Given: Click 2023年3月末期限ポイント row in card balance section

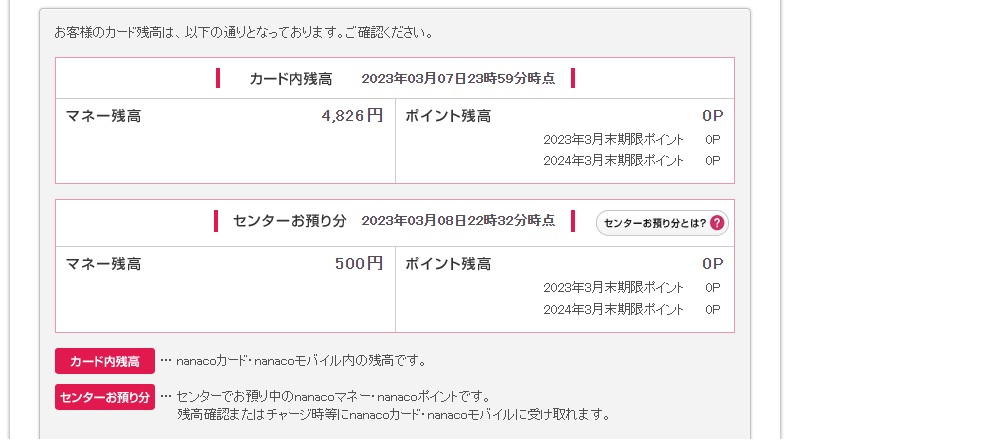Looking at the screenshot, I should (614, 140).
